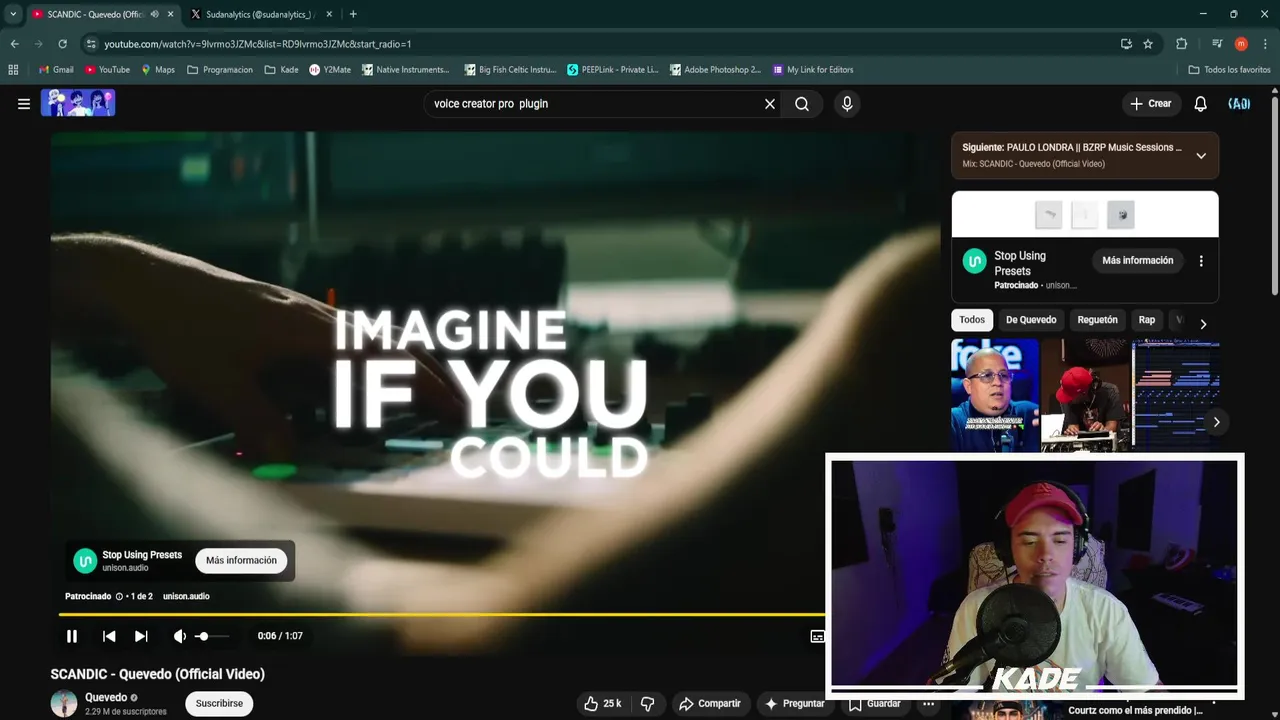This screenshot has width=1280, height=720.
Task: Show next Shorts with carousel arrow
Action: [x=1216, y=422]
